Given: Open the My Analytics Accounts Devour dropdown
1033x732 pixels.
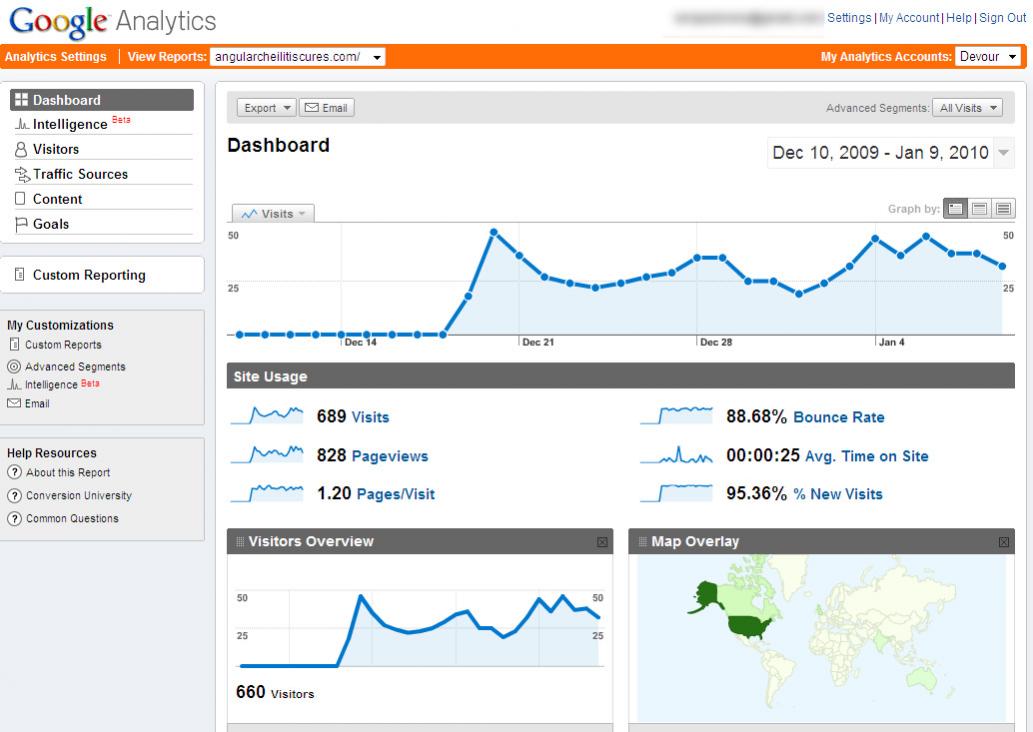Looking at the screenshot, I should coord(988,57).
